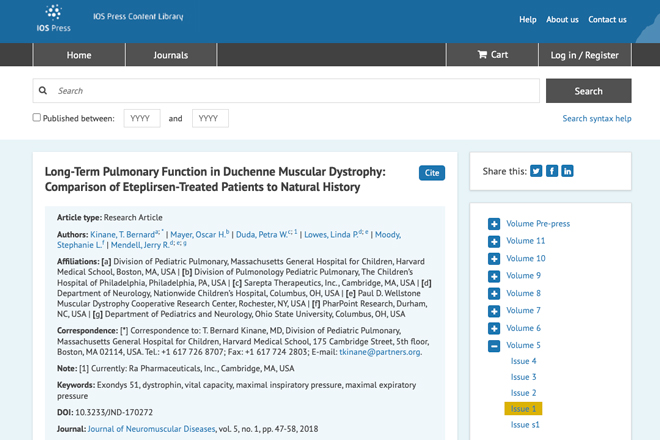
Task: Open the Journals nav tab
Action: (170, 55)
